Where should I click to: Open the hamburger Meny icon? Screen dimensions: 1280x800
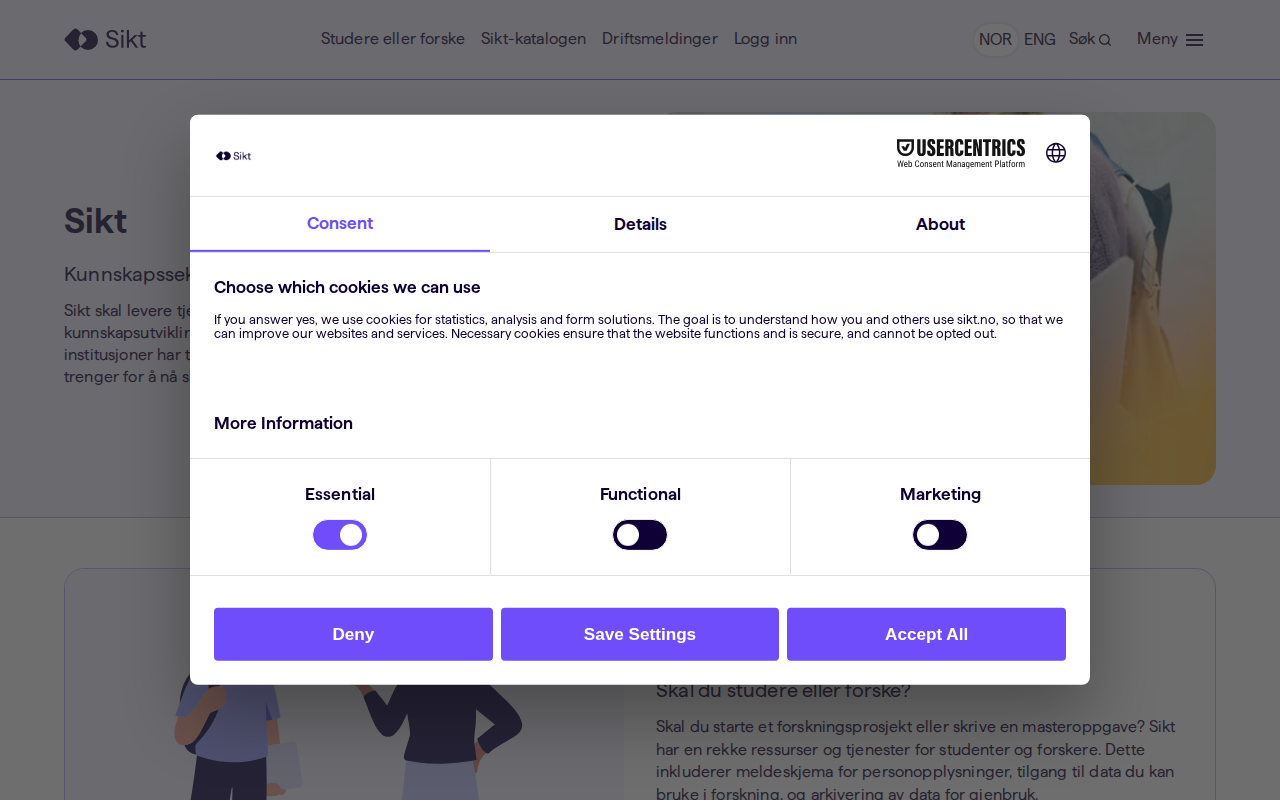point(1194,40)
